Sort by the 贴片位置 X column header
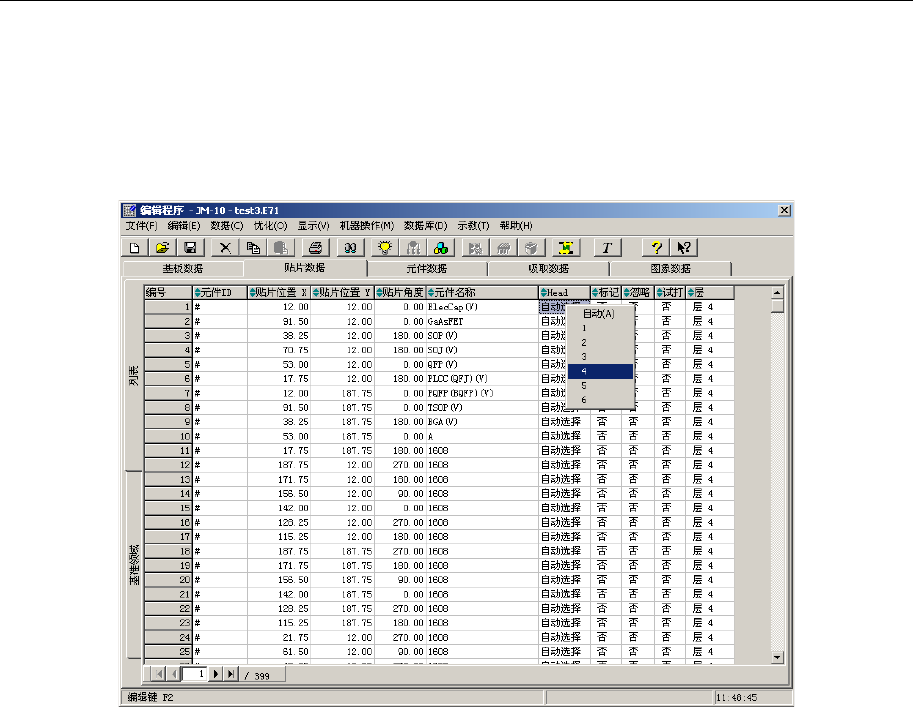This screenshot has width=913, height=707. pyautogui.click(x=279, y=292)
